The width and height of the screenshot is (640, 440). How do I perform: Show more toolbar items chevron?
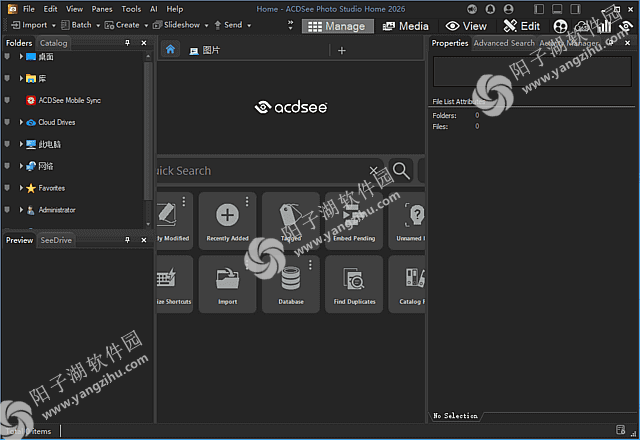tap(290, 25)
